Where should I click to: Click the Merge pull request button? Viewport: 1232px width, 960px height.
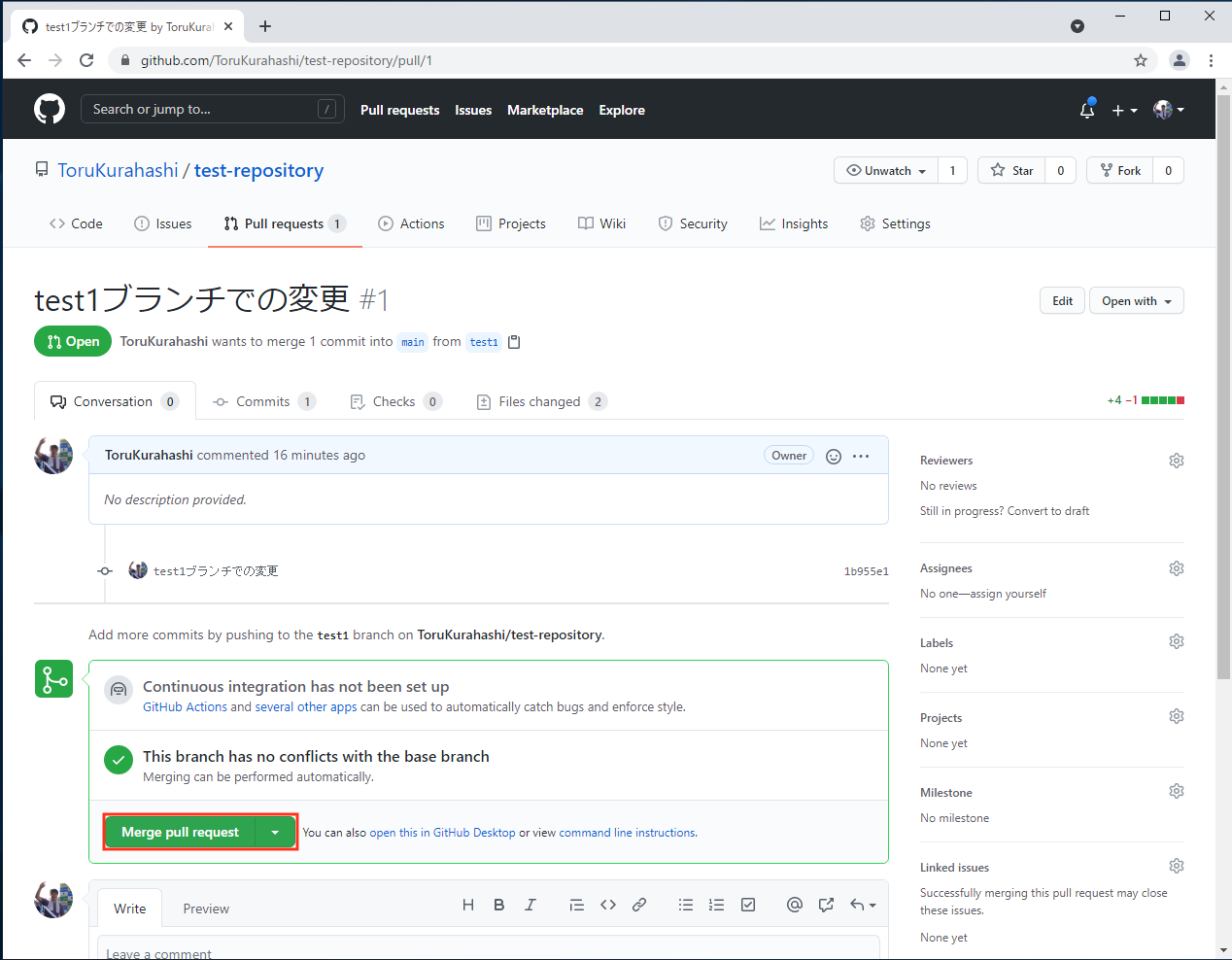coord(180,833)
